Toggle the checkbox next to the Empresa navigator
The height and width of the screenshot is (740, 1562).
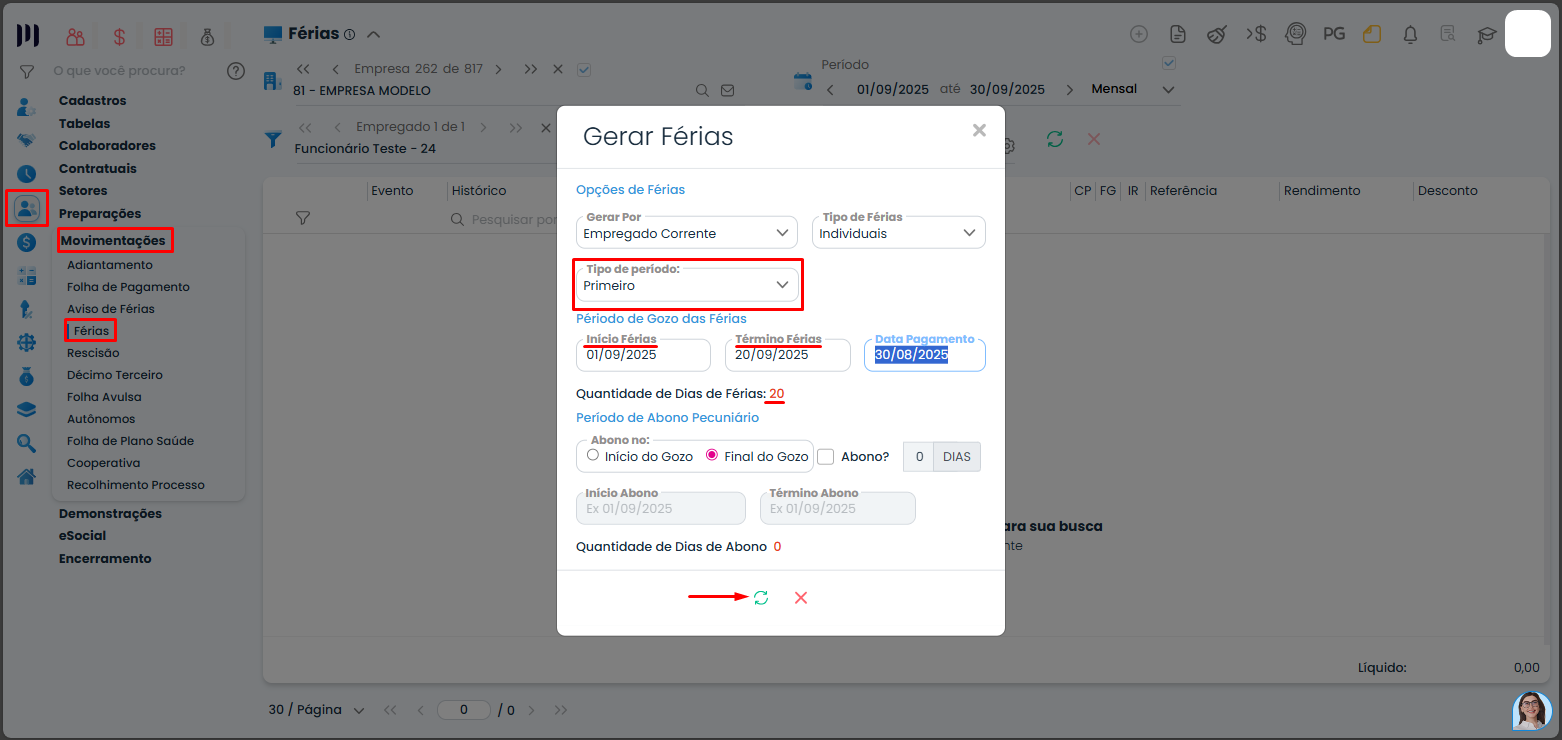click(584, 70)
